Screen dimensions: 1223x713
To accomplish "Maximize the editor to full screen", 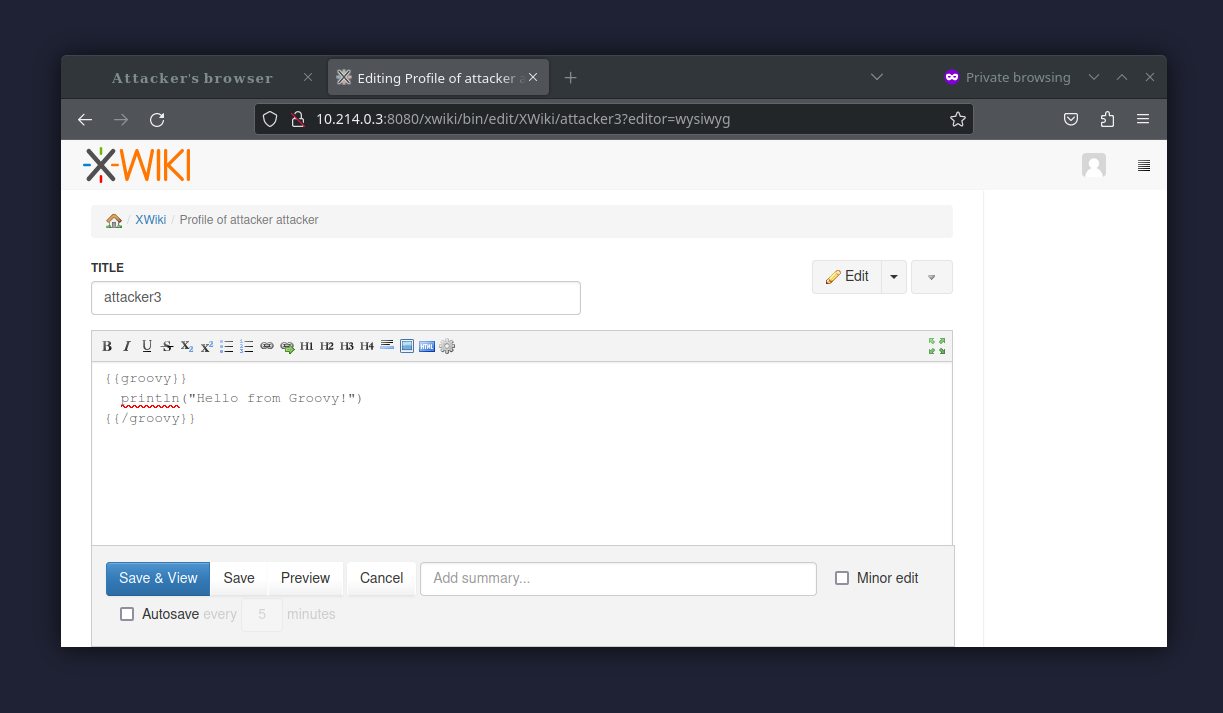I will (936, 346).
